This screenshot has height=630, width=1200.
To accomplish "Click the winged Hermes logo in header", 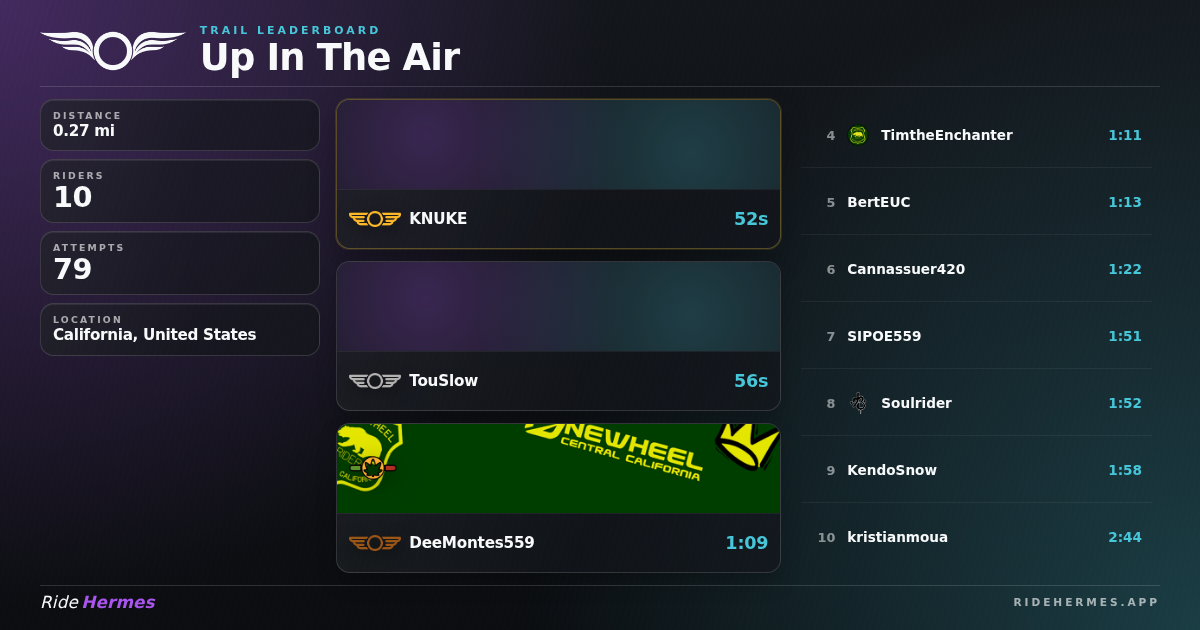I will pos(113,49).
